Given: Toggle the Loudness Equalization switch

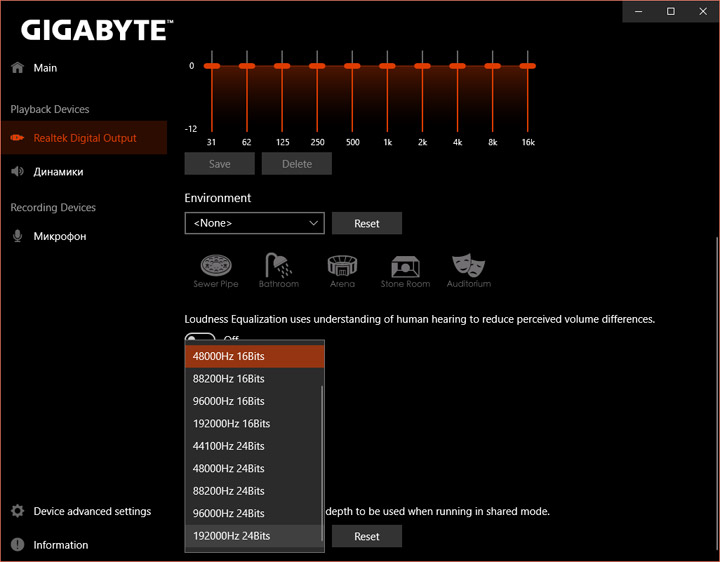Looking at the screenshot, I should coord(200,337).
